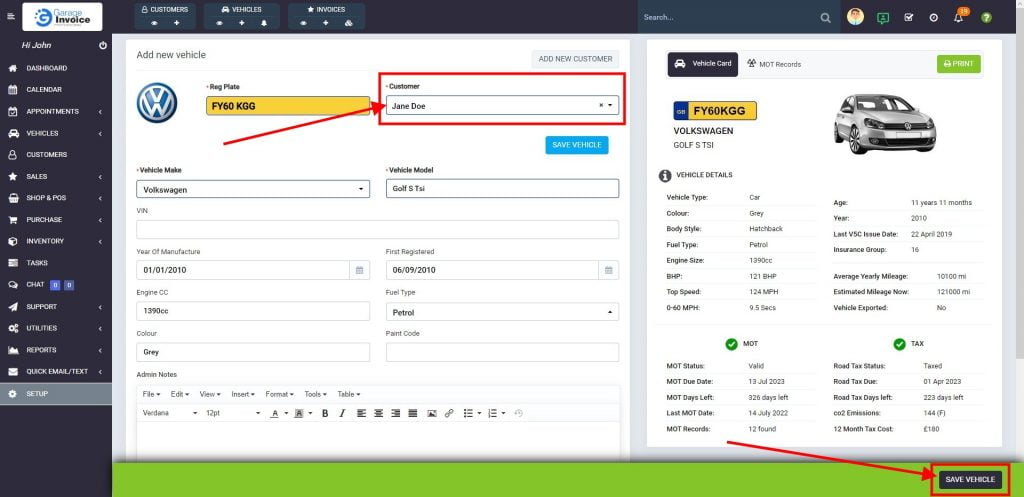Click the Add New Customer button

click(x=575, y=59)
